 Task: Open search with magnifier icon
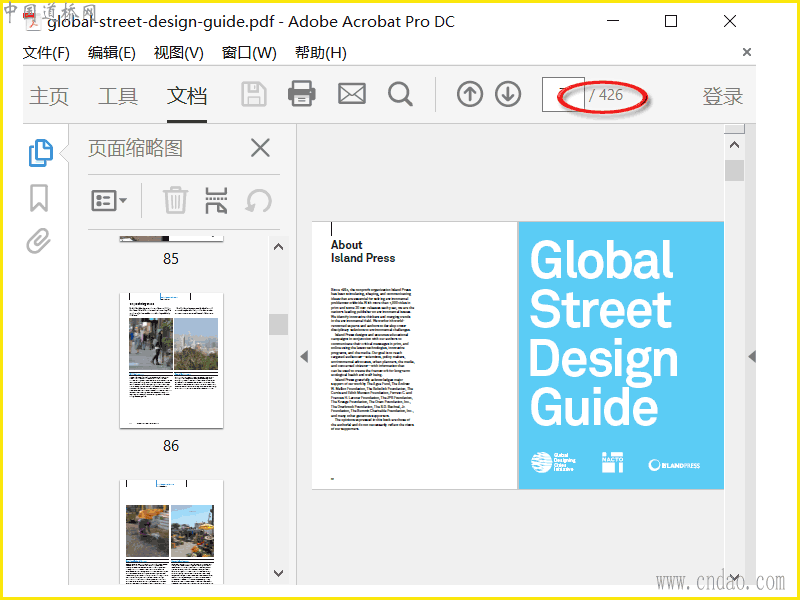tap(400, 94)
